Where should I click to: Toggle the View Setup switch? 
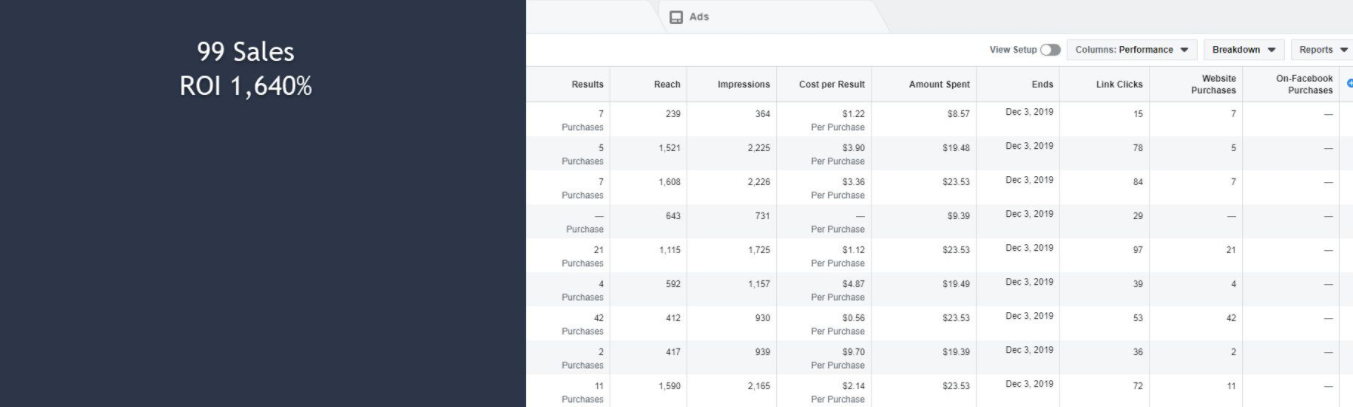pos(1049,49)
